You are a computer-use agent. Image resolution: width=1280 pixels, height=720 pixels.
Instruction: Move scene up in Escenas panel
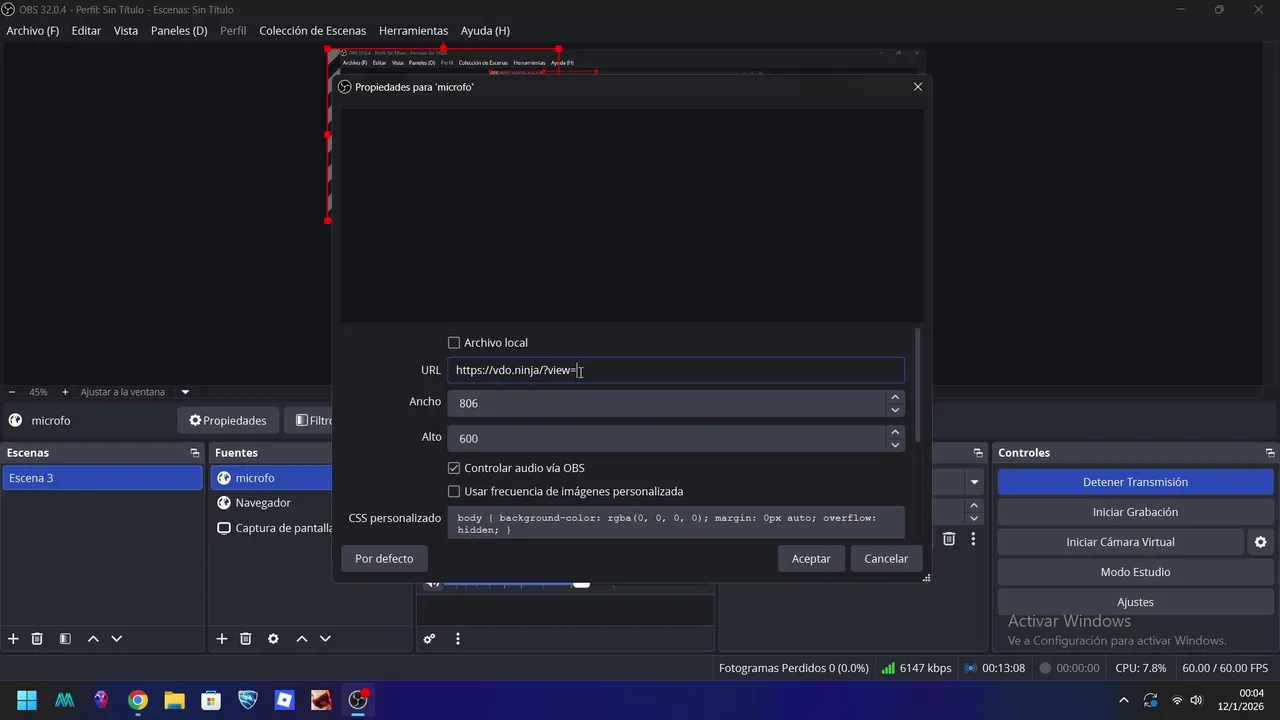(93, 639)
